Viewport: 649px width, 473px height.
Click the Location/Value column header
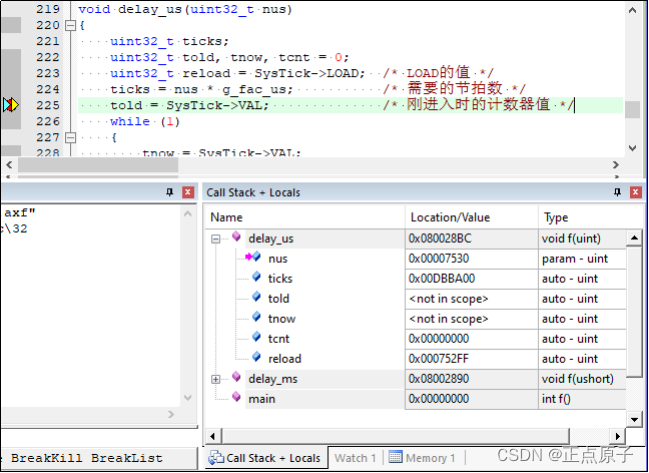coord(449,217)
